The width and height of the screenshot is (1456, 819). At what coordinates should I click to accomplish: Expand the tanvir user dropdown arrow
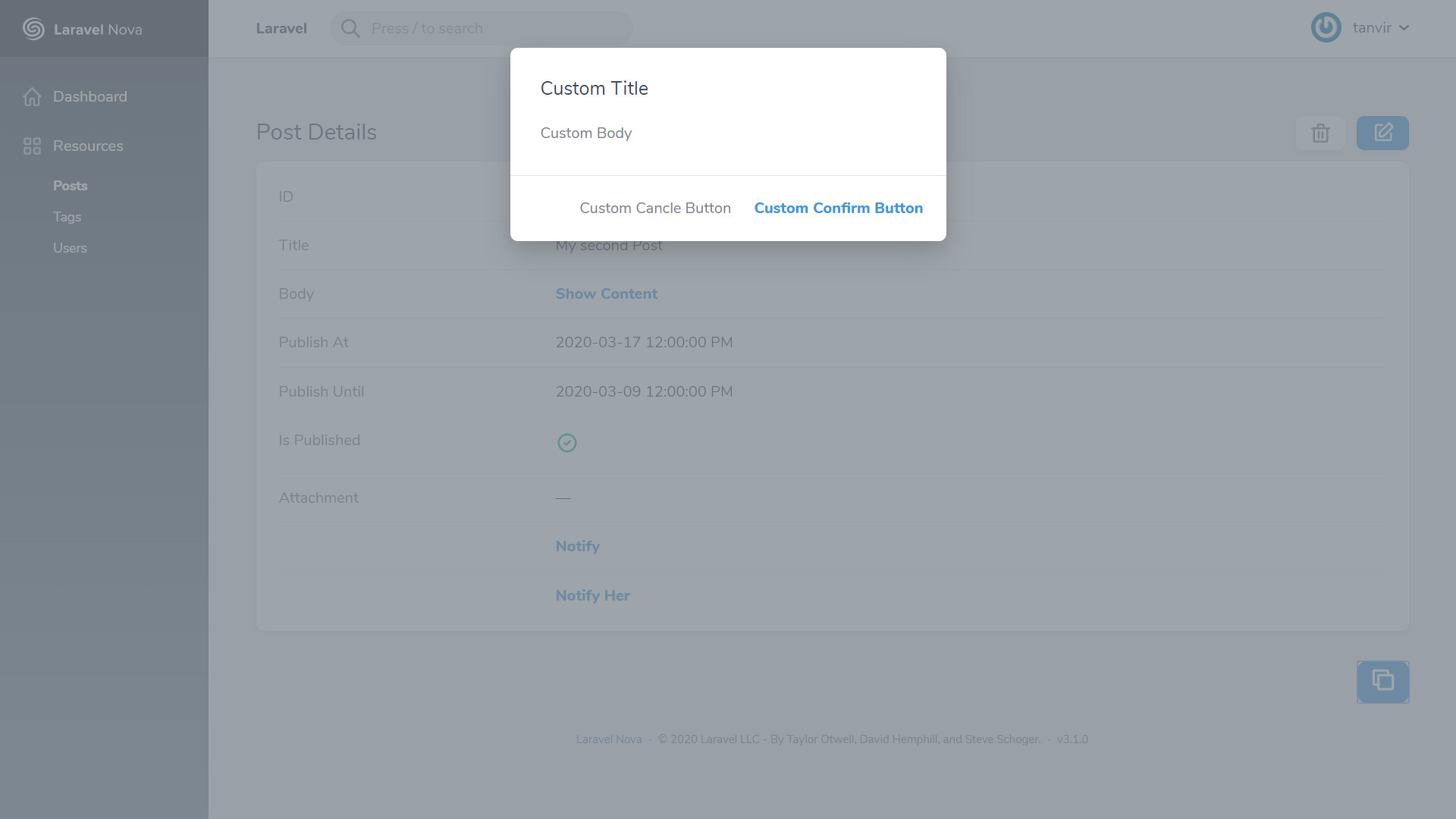click(x=1404, y=28)
